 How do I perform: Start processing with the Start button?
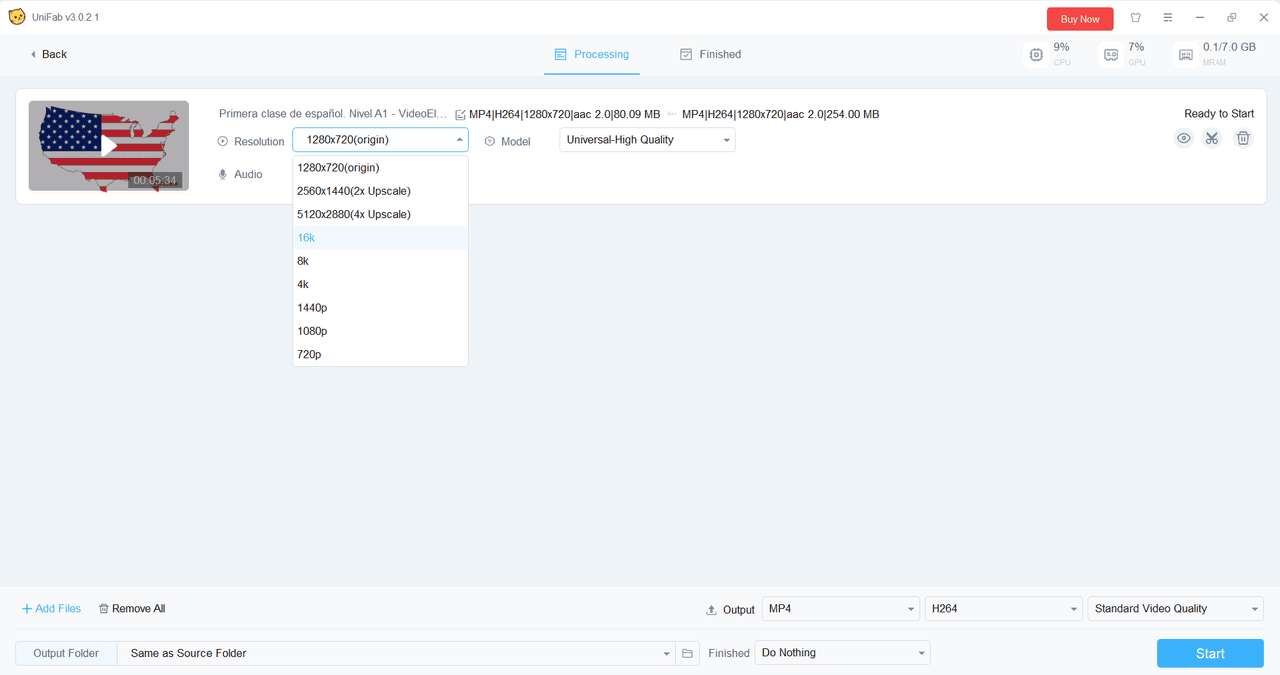click(x=1210, y=653)
